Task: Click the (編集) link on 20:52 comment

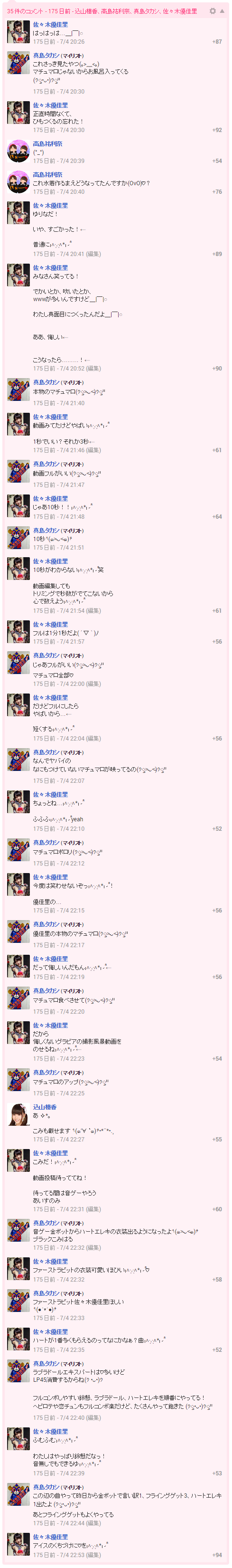Action: click(93, 369)
